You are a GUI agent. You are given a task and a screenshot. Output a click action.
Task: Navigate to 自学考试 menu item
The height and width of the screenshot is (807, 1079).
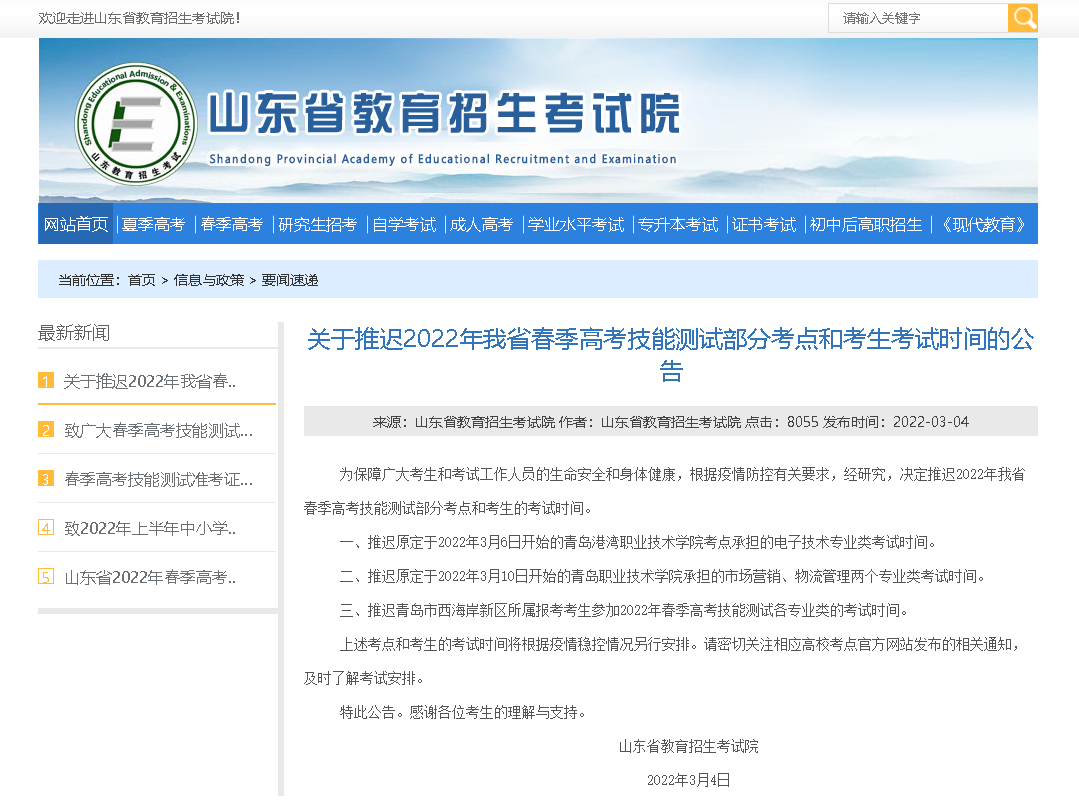click(x=404, y=225)
